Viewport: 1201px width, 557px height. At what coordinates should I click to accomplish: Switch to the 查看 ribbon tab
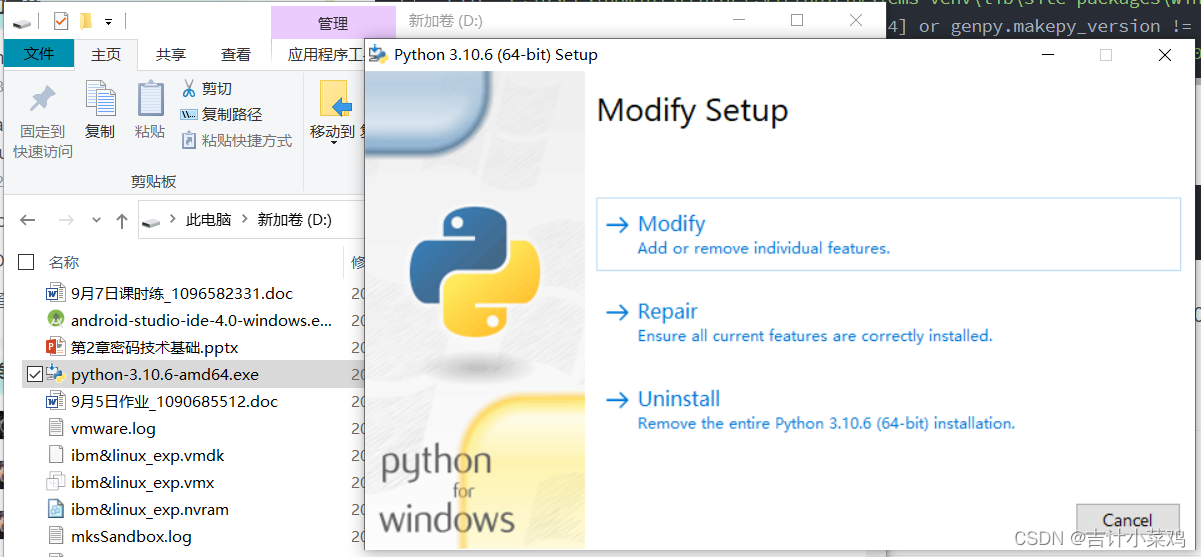[x=236, y=55]
